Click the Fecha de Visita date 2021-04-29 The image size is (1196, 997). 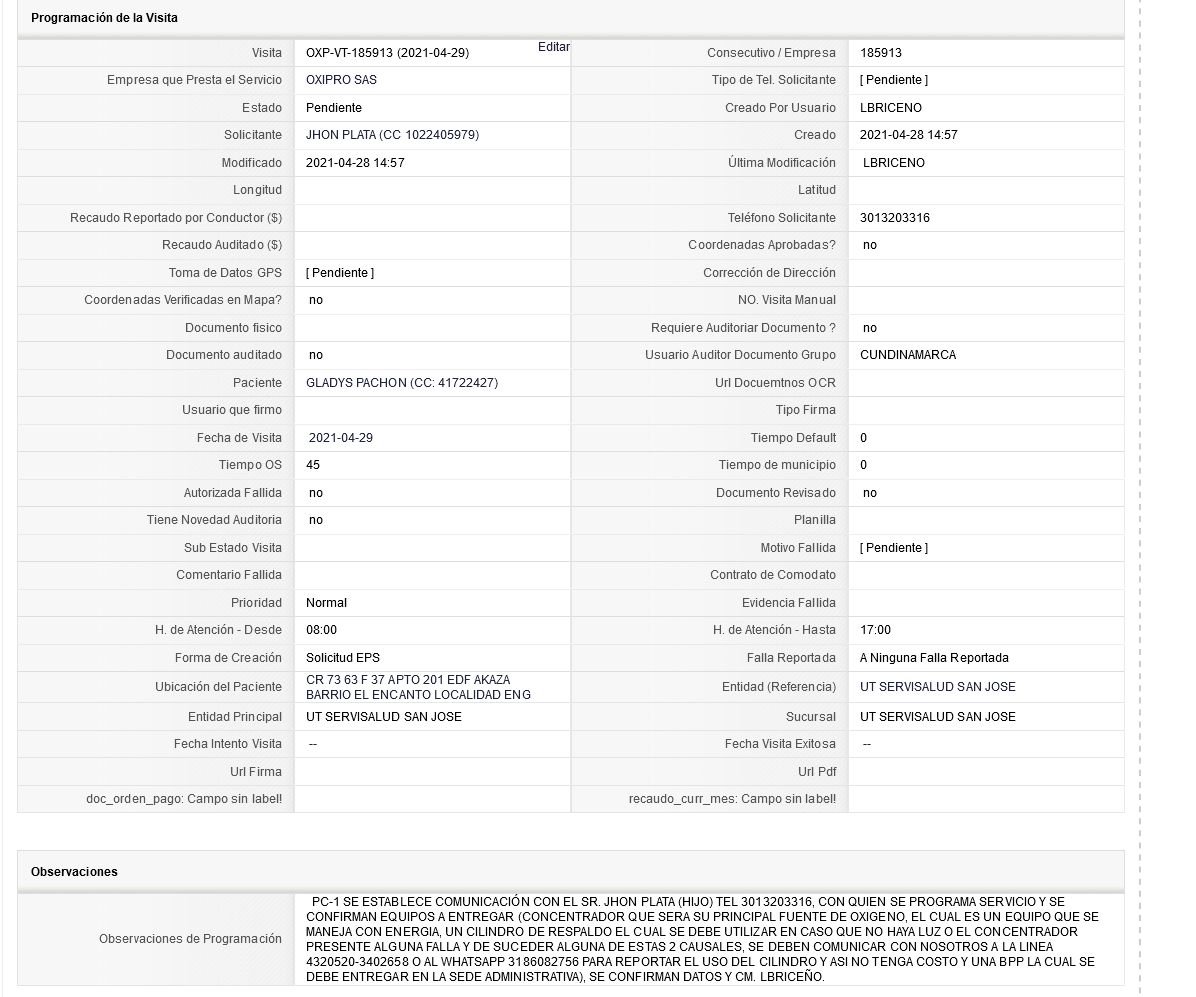(340, 438)
